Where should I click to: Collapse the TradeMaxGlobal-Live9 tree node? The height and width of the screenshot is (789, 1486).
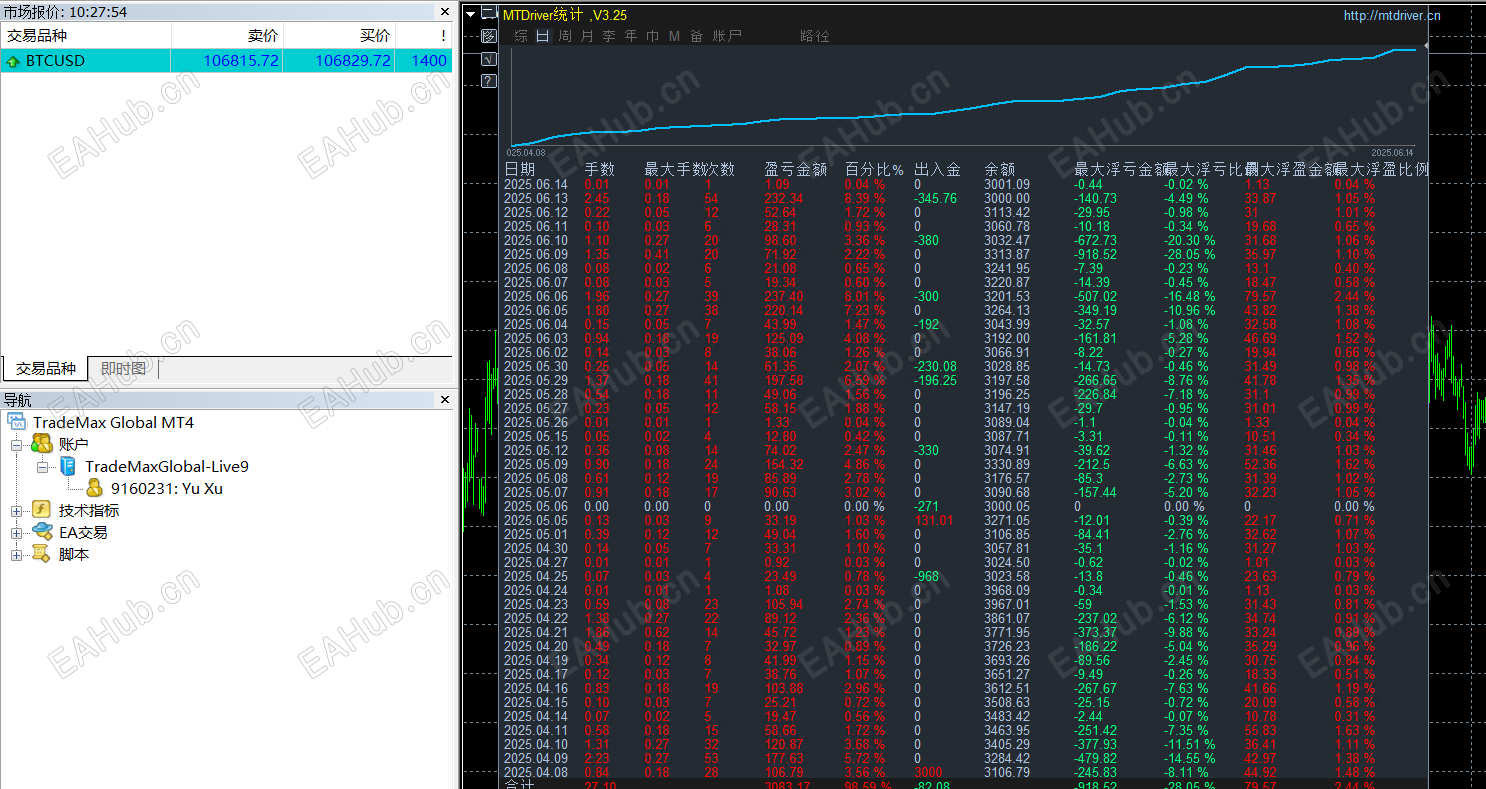click(x=42, y=467)
